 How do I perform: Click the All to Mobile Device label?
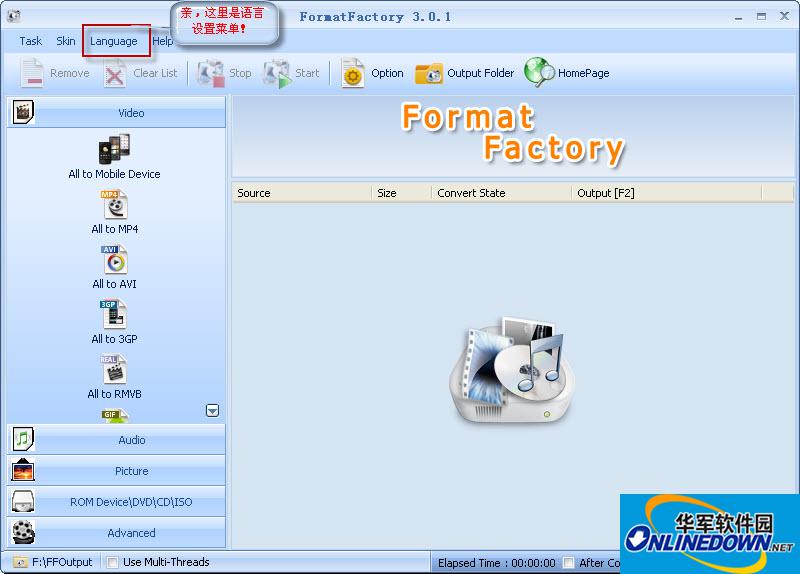click(114, 174)
